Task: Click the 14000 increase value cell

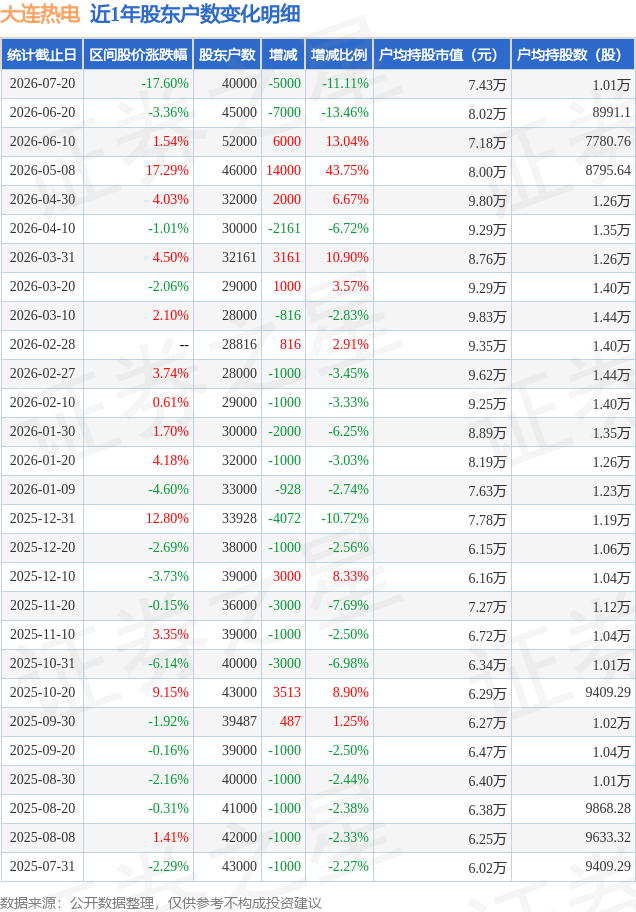Action: (283, 170)
